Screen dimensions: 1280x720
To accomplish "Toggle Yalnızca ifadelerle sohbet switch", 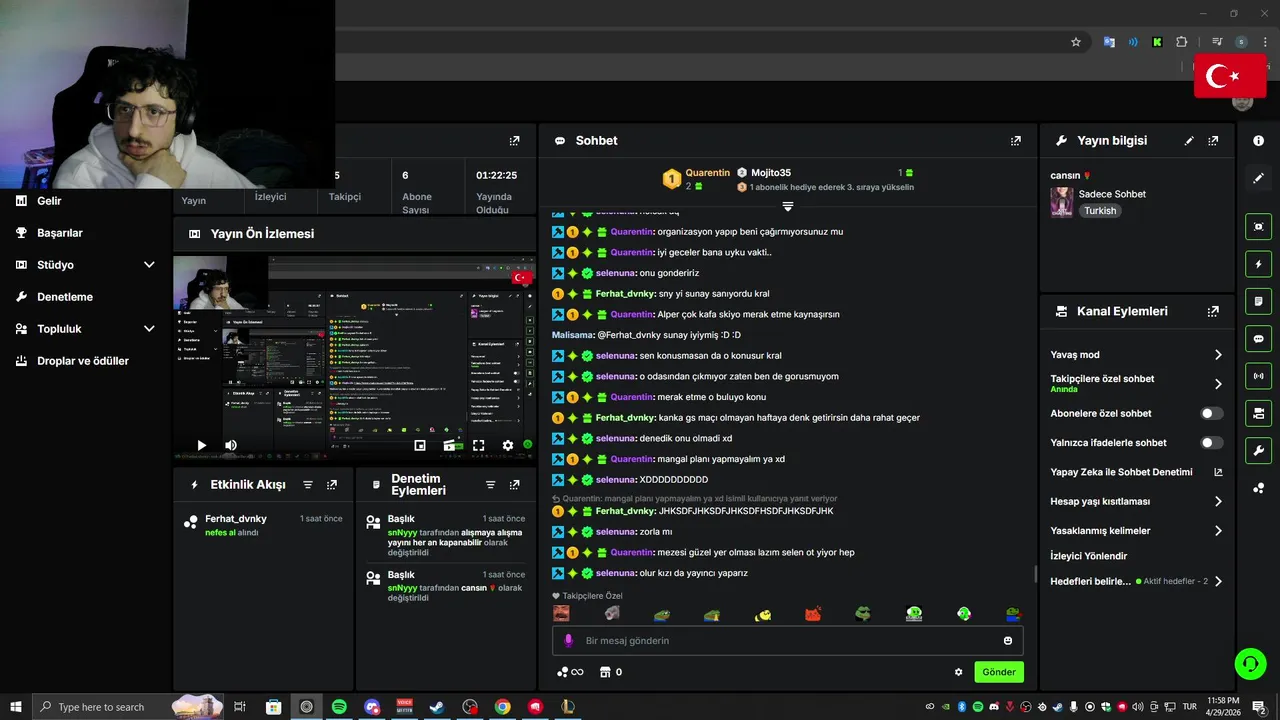I will (1211, 442).
